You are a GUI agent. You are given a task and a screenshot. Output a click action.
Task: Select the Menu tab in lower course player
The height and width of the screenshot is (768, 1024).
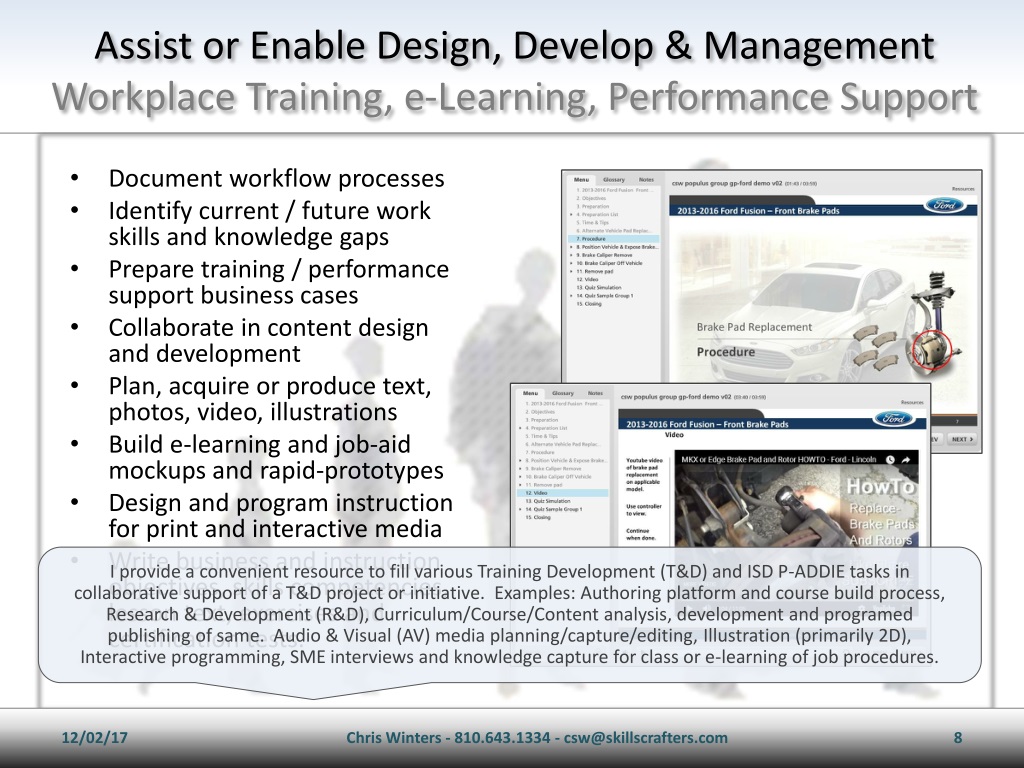(530, 393)
